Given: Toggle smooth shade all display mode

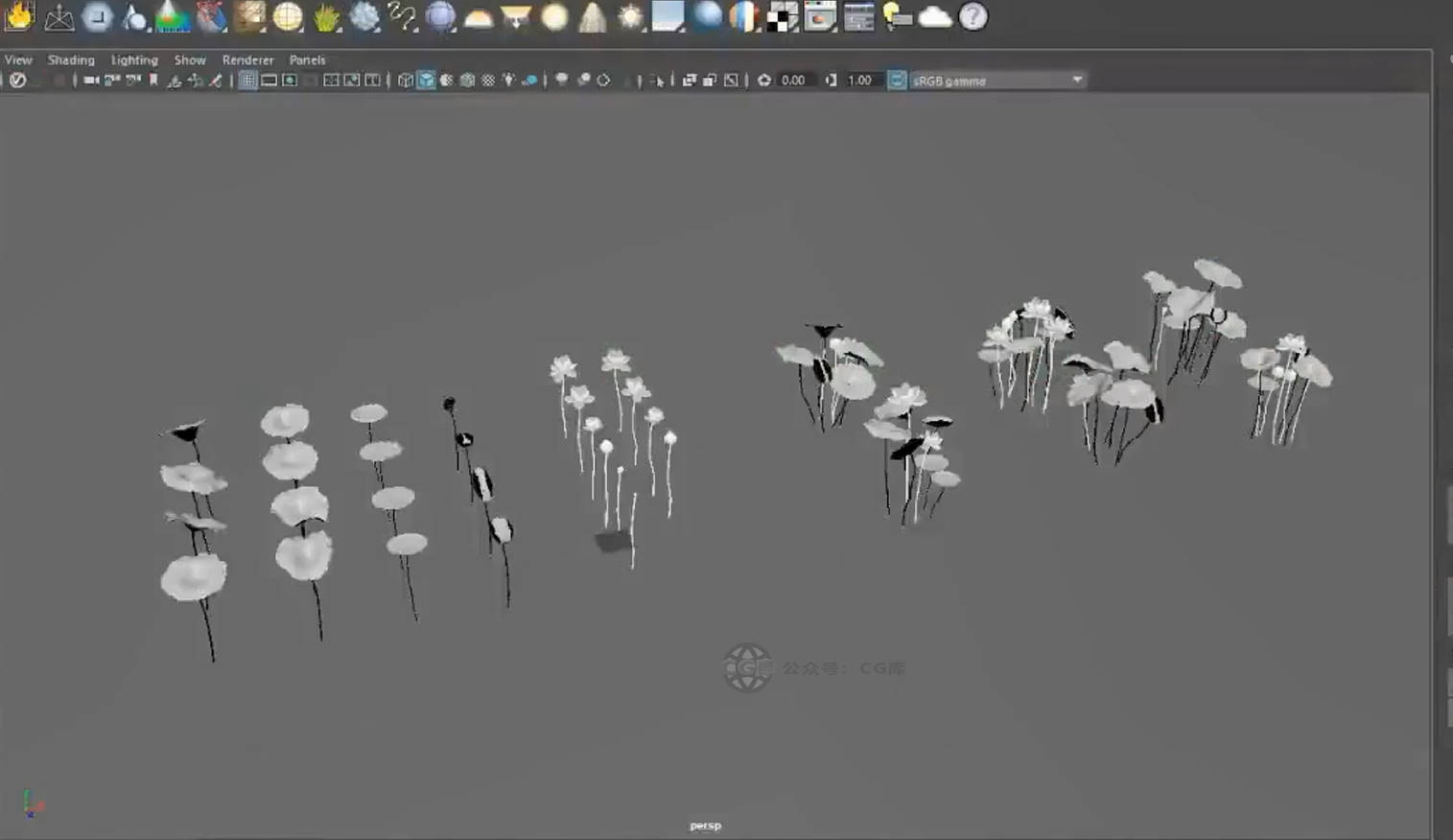Looking at the screenshot, I should point(426,81).
